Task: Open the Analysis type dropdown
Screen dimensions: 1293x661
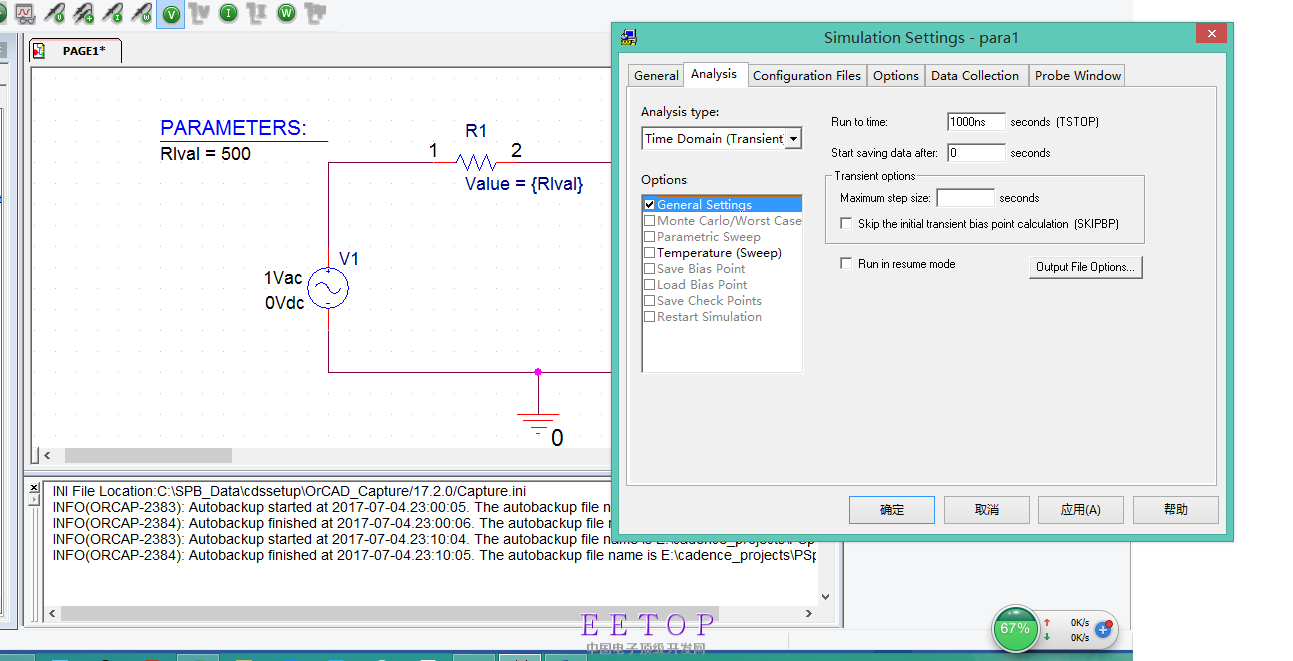Action: (x=793, y=139)
